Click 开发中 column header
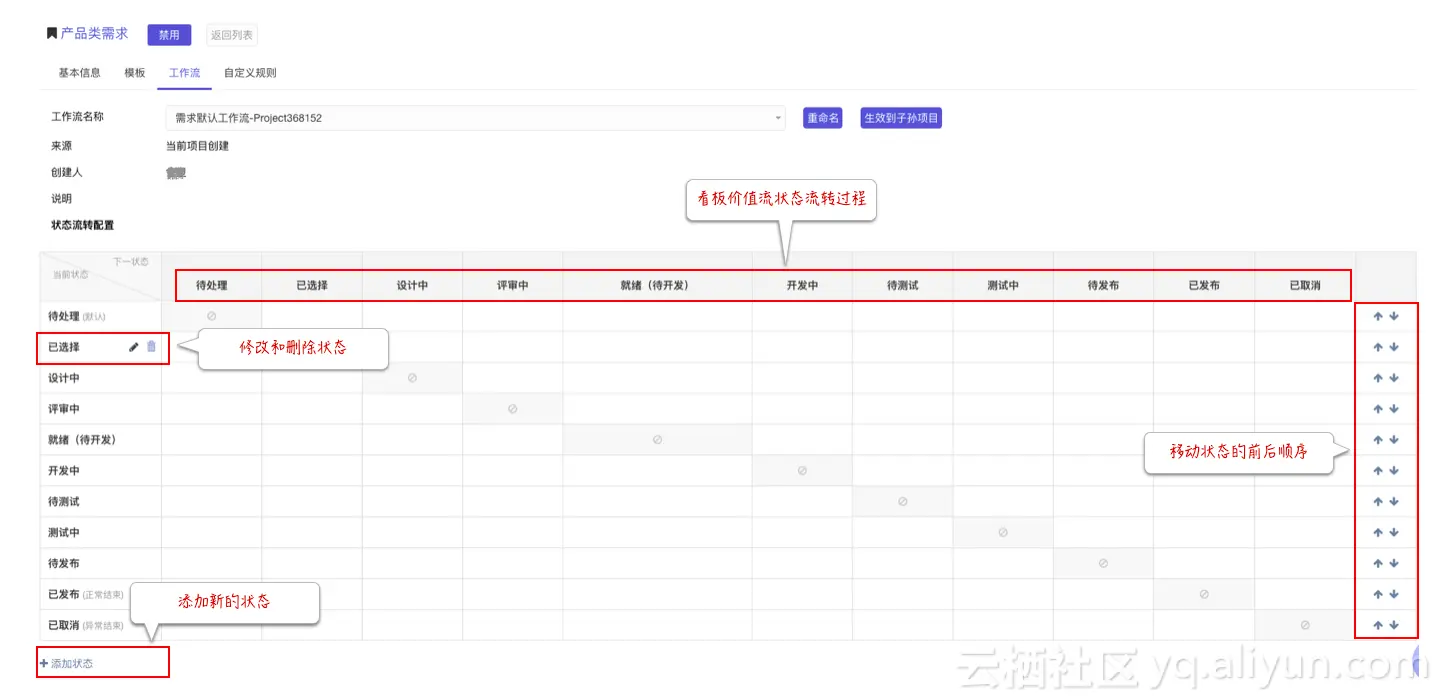The height and width of the screenshot is (700, 1442). click(802, 285)
